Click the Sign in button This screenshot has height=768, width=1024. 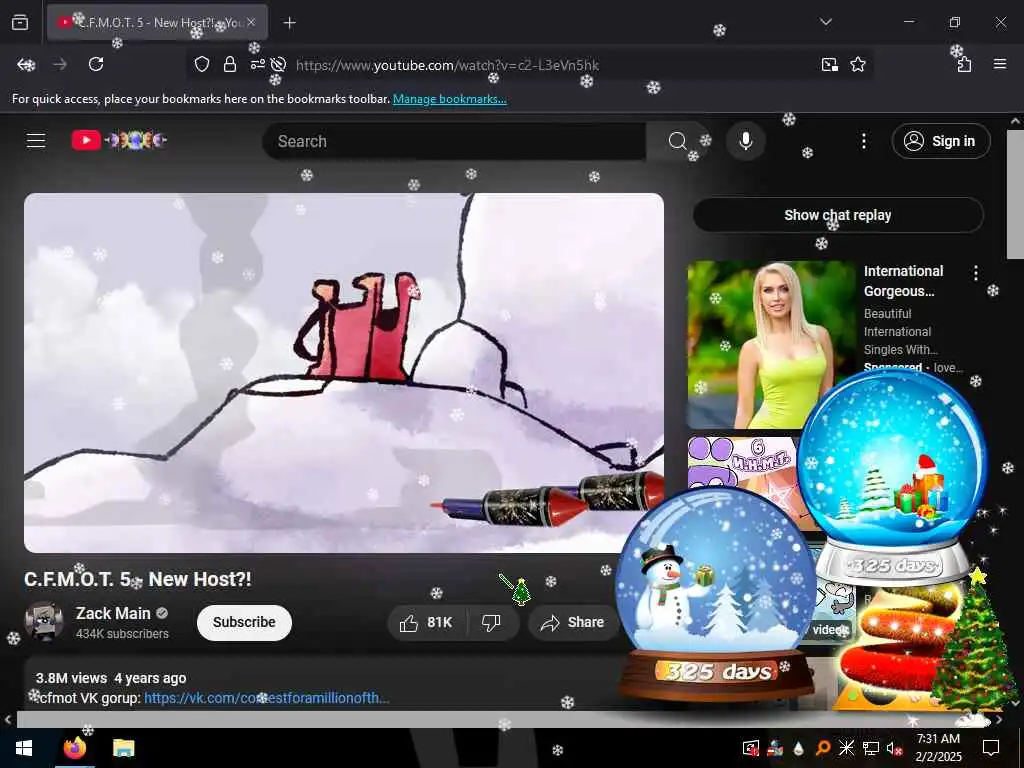[940, 141]
